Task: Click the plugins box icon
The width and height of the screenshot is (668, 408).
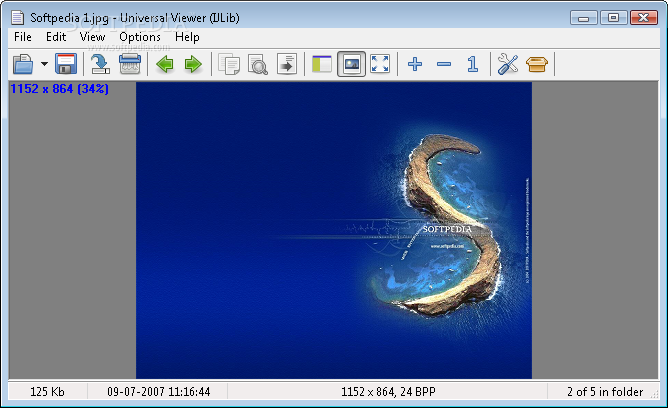Action: 537,64
